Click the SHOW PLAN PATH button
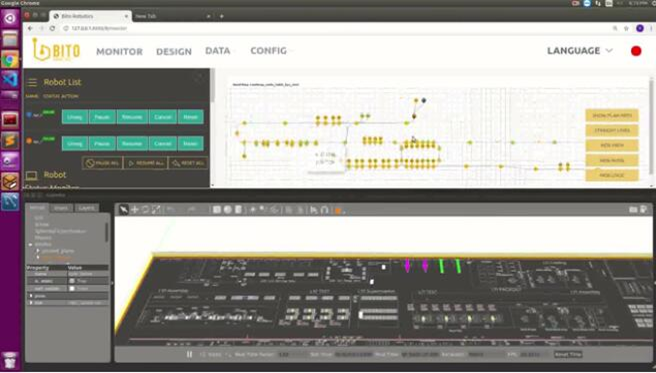Screen dimensions: 656x373 [612, 115]
